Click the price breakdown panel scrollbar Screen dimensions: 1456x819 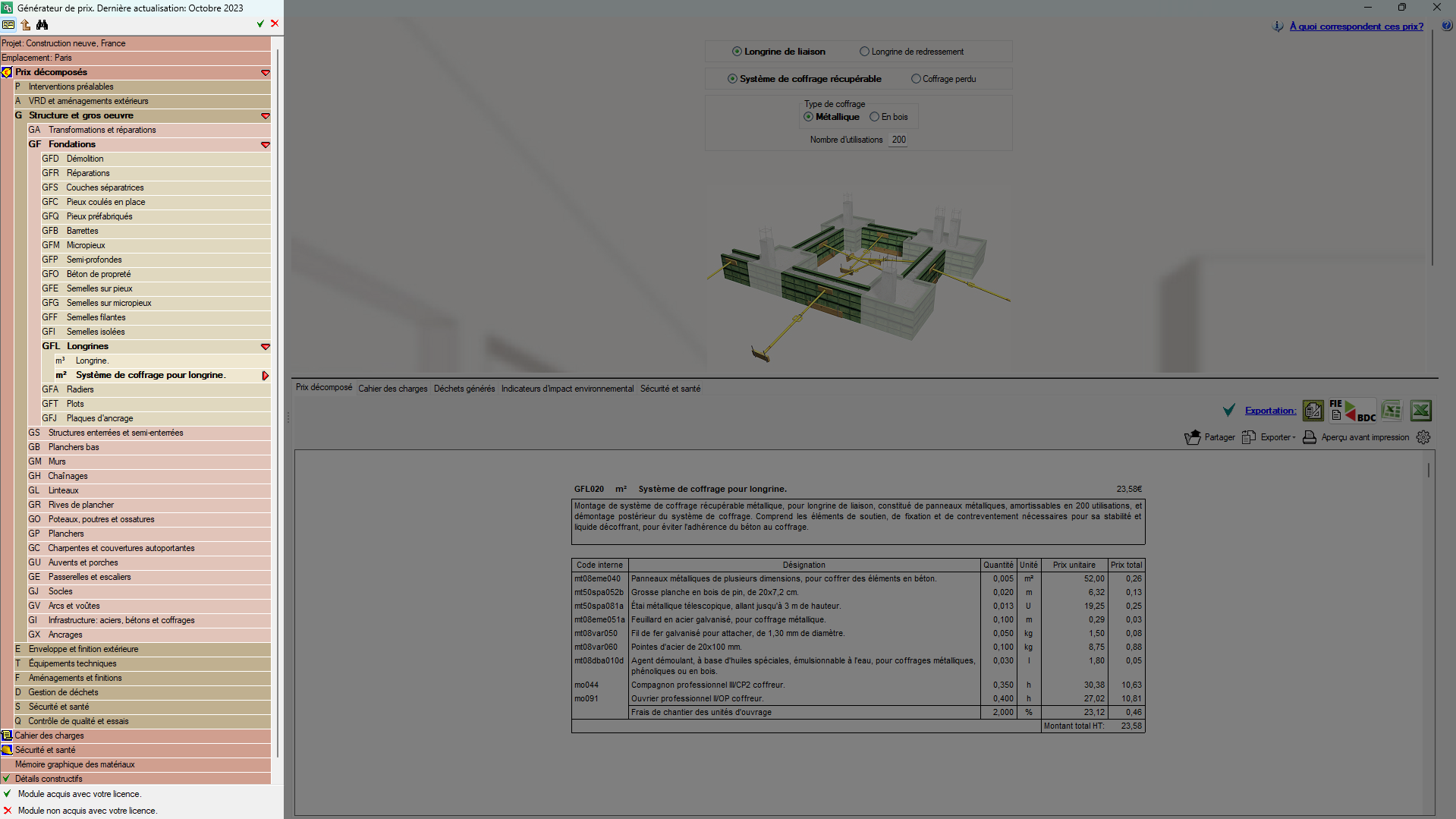point(1429,471)
